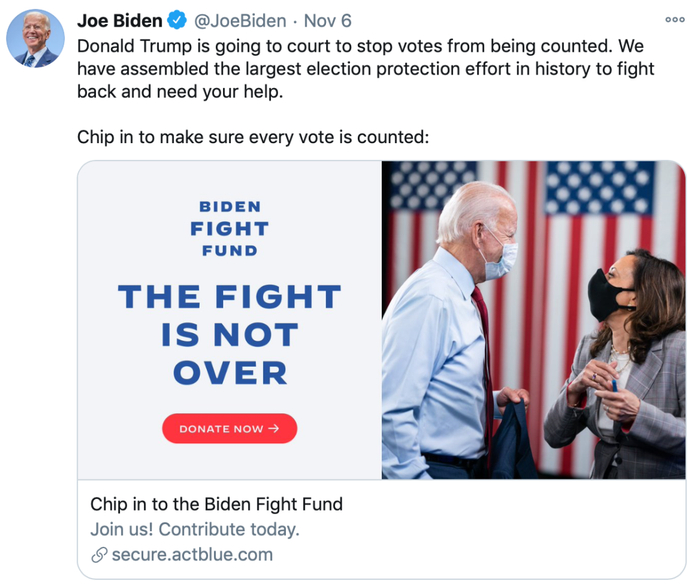Click the chain link icon beside the URL
The height and width of the screenshot is (587, 700).
(98, 555)
